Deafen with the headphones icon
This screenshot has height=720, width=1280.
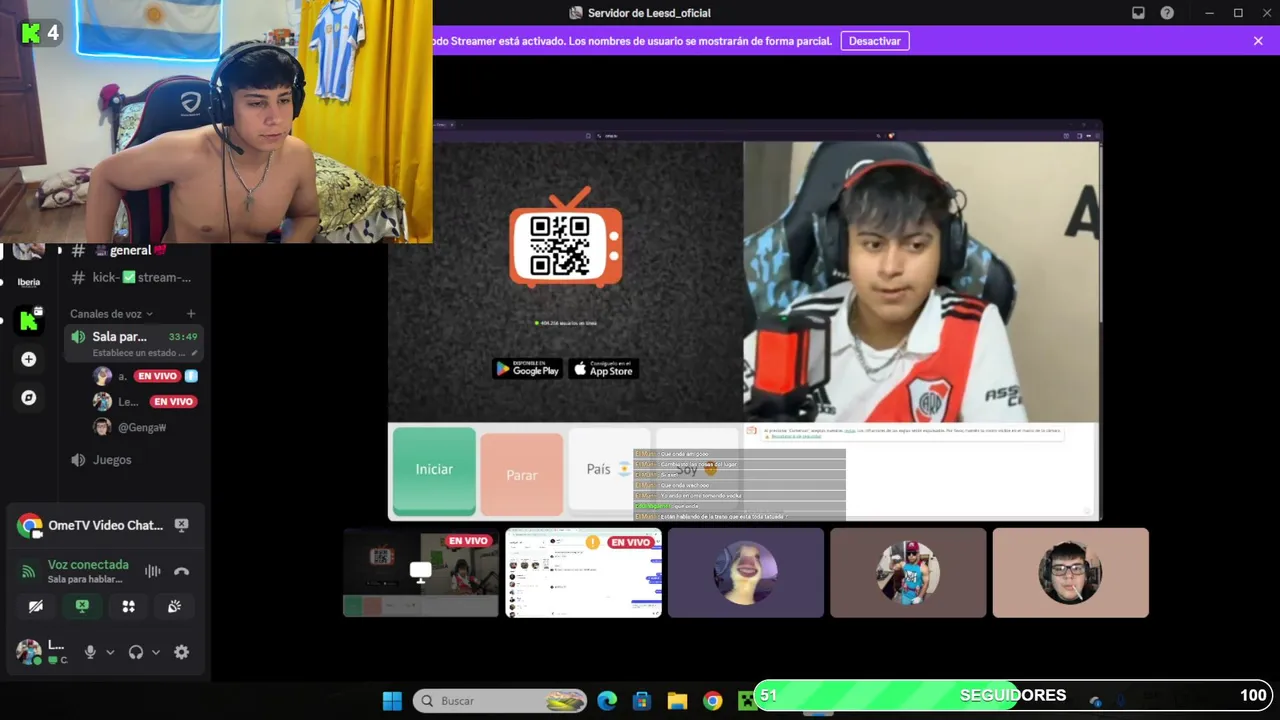[136, 652]
